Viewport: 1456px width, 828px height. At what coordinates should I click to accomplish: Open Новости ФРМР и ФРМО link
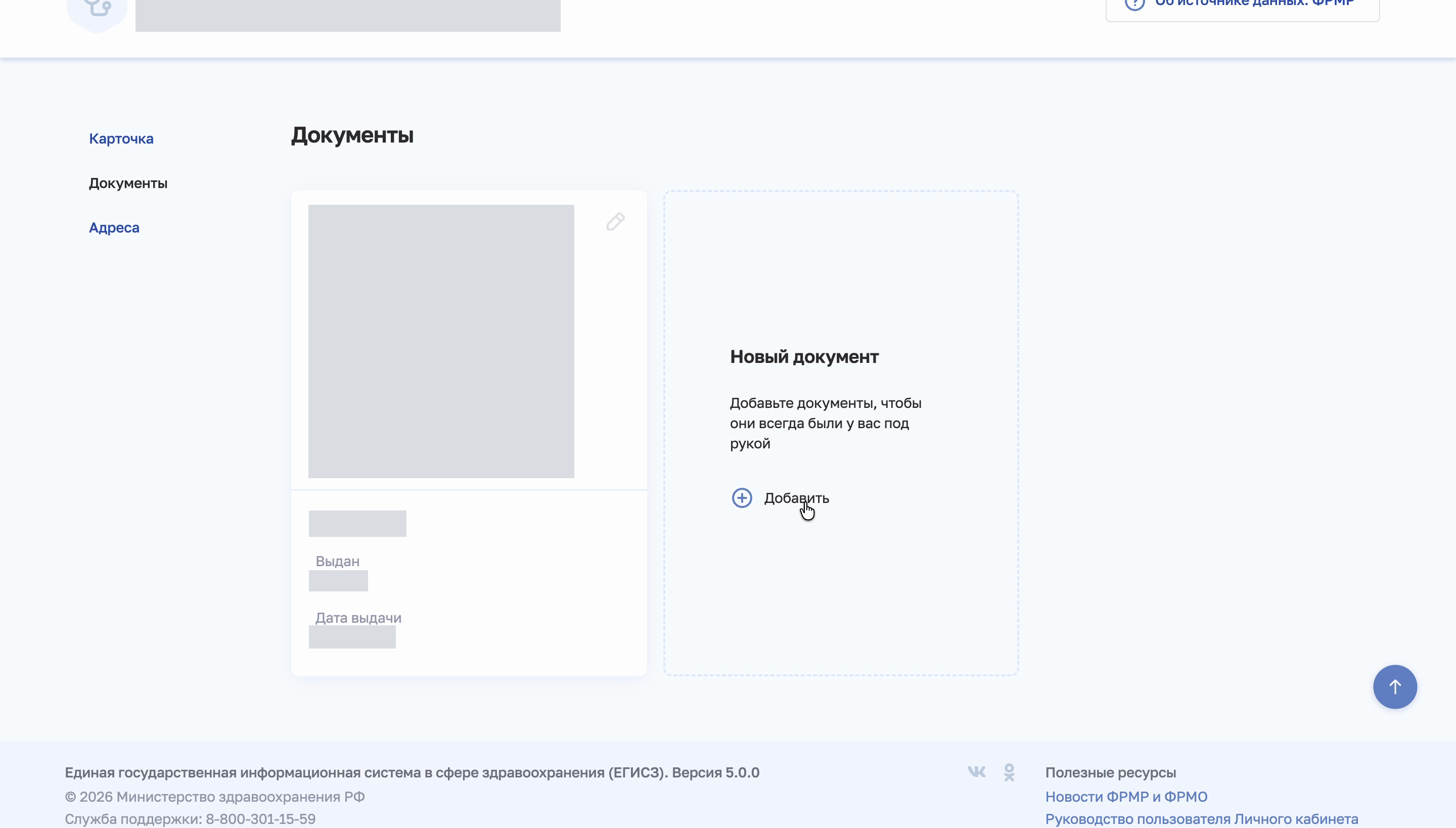1126,797
